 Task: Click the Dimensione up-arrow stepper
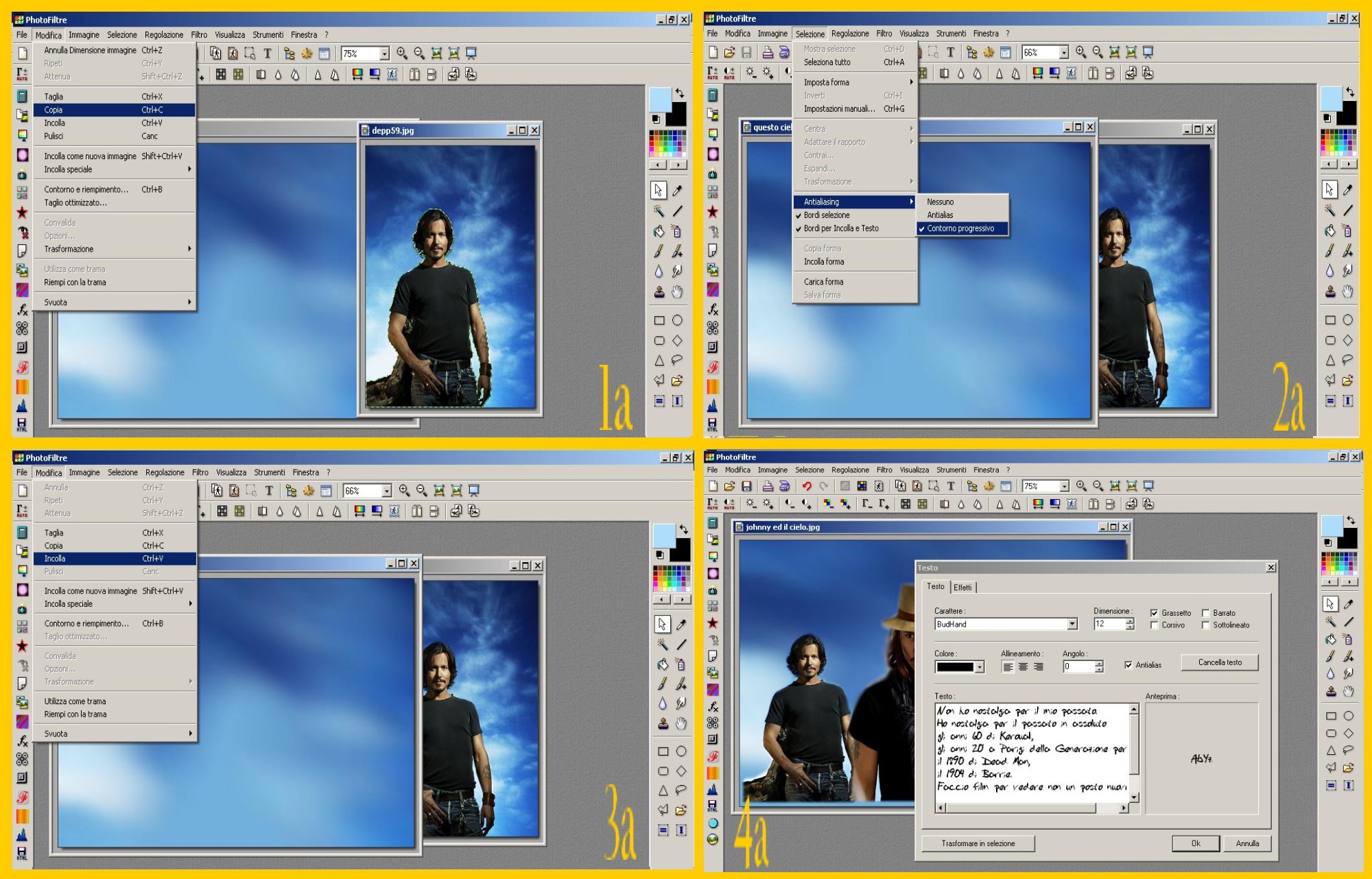pos(1130,621)
